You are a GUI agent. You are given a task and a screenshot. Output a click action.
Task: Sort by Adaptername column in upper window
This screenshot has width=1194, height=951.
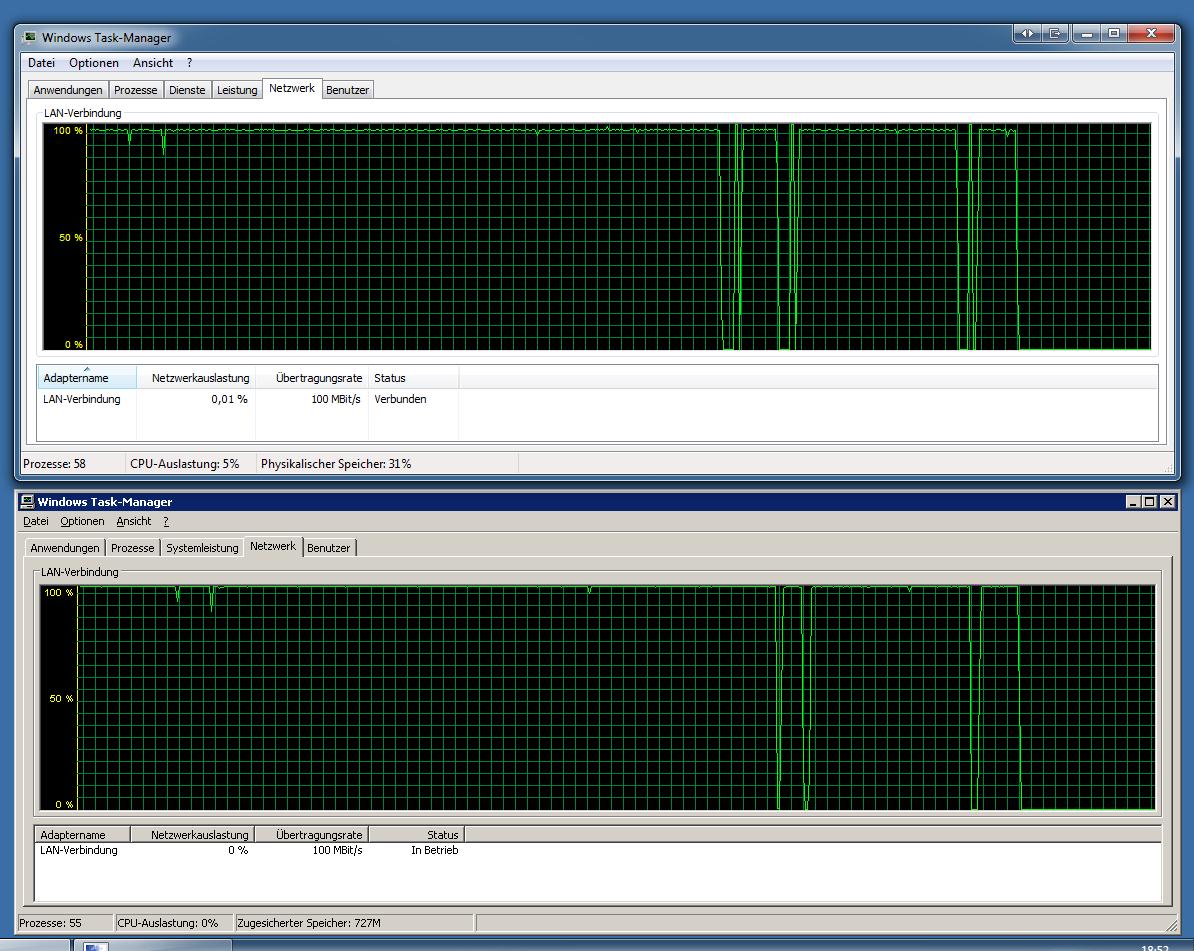(87, 378)
